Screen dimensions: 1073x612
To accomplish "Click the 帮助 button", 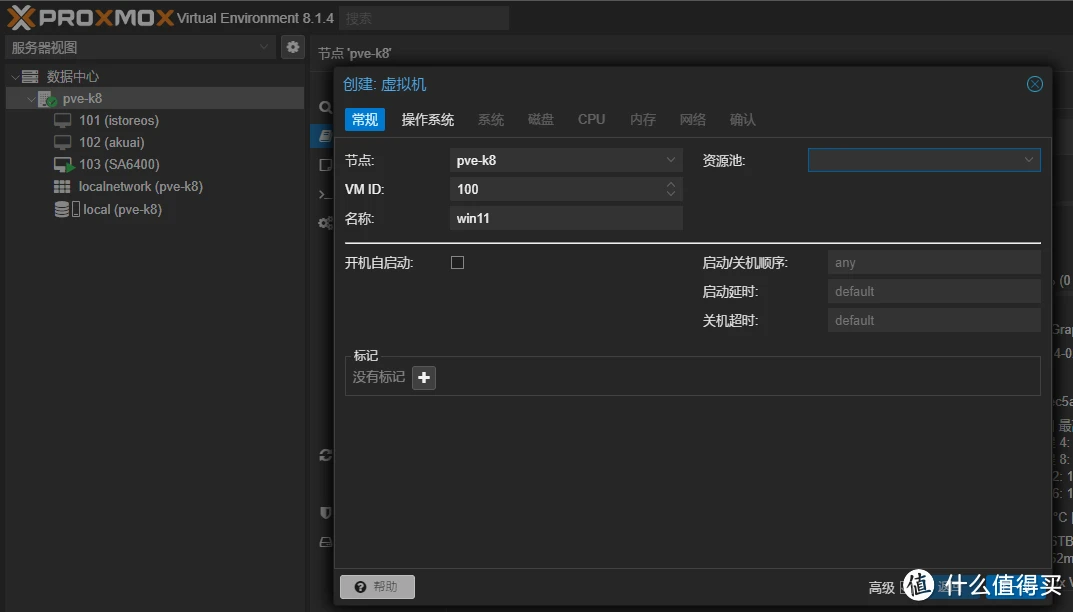I will (377, 587).
